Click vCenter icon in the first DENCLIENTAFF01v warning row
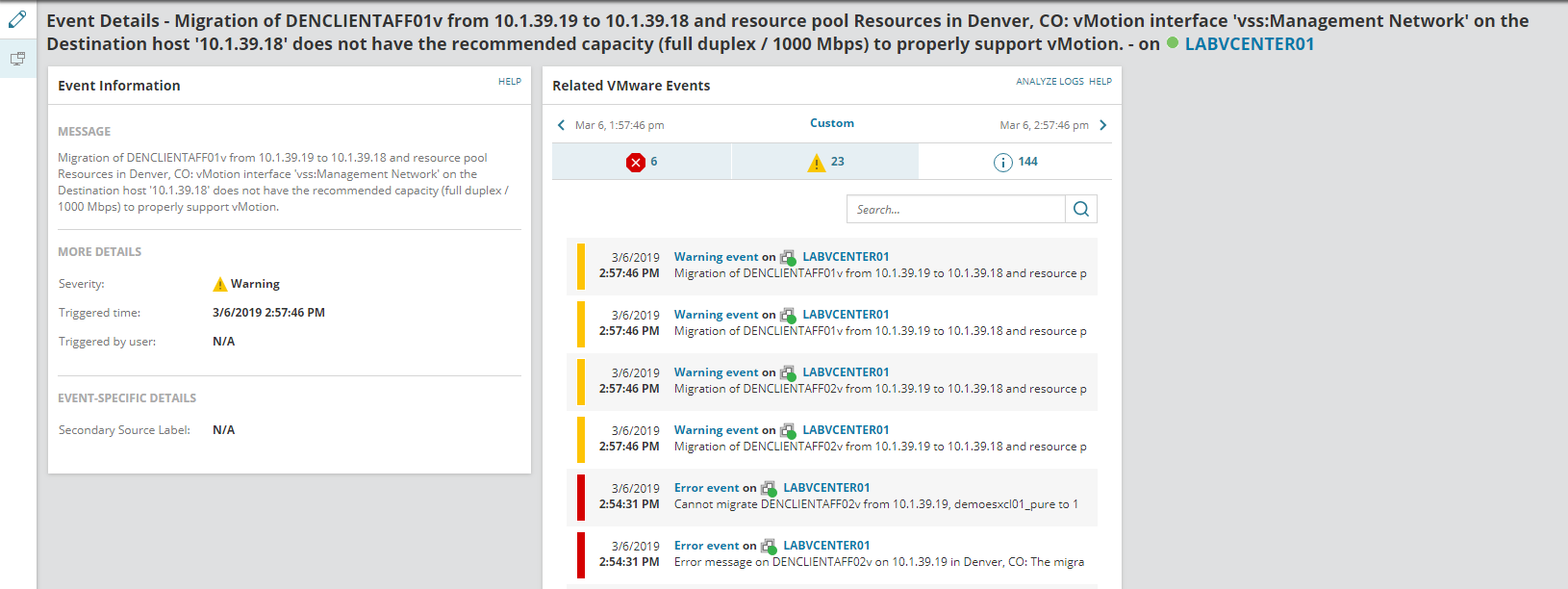Screen dimensions: 1568x589 pyautogui.click(x=788, y=258)
